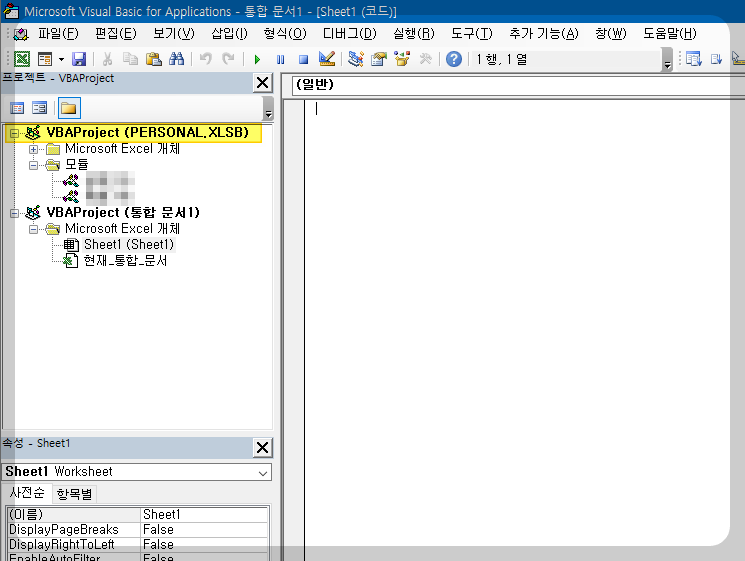Open the Object Browser icon
745x561 pixels.
(x=402, y=59)
